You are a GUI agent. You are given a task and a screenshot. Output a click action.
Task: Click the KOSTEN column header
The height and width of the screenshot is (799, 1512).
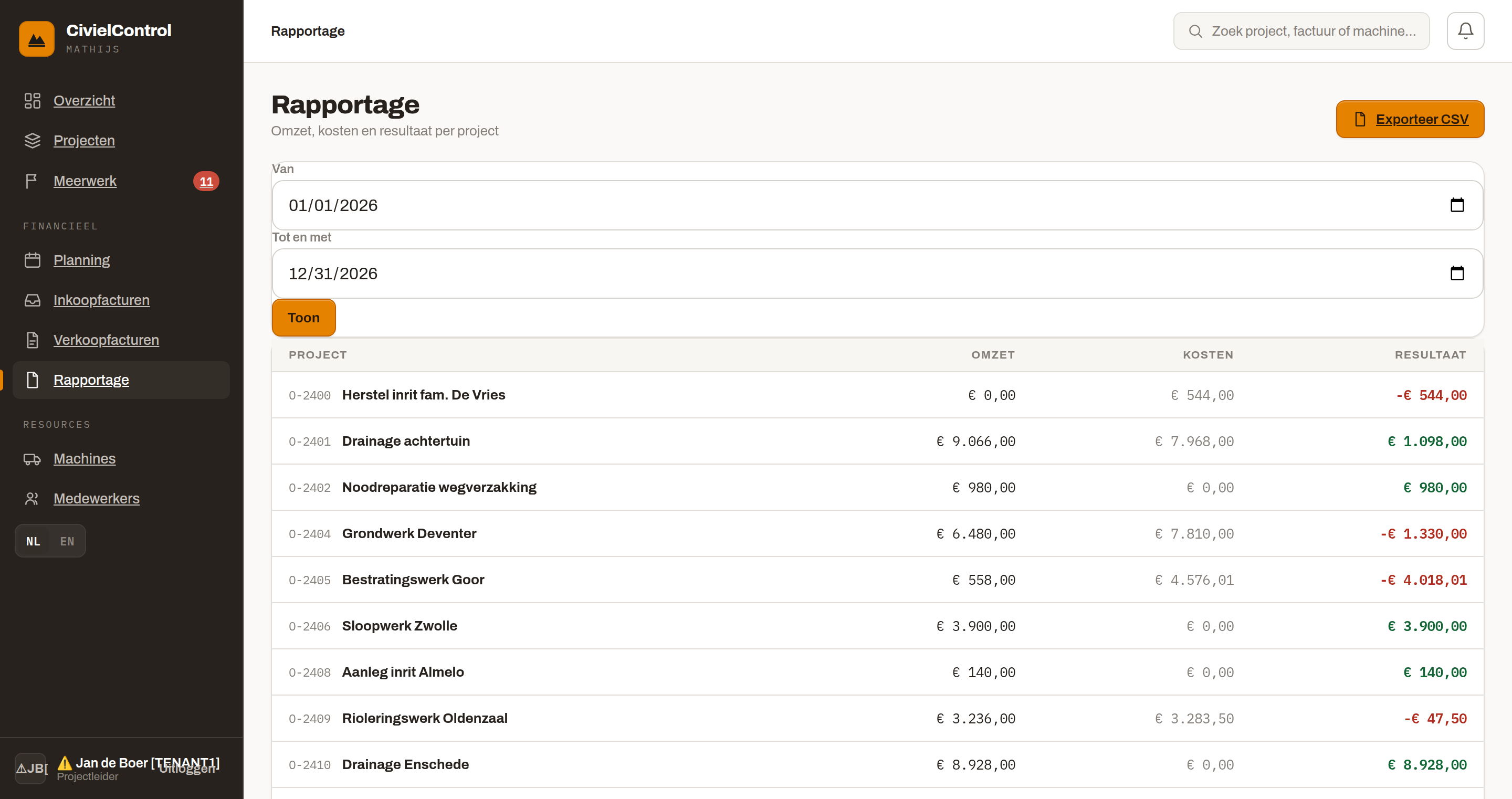[1207, 354]
